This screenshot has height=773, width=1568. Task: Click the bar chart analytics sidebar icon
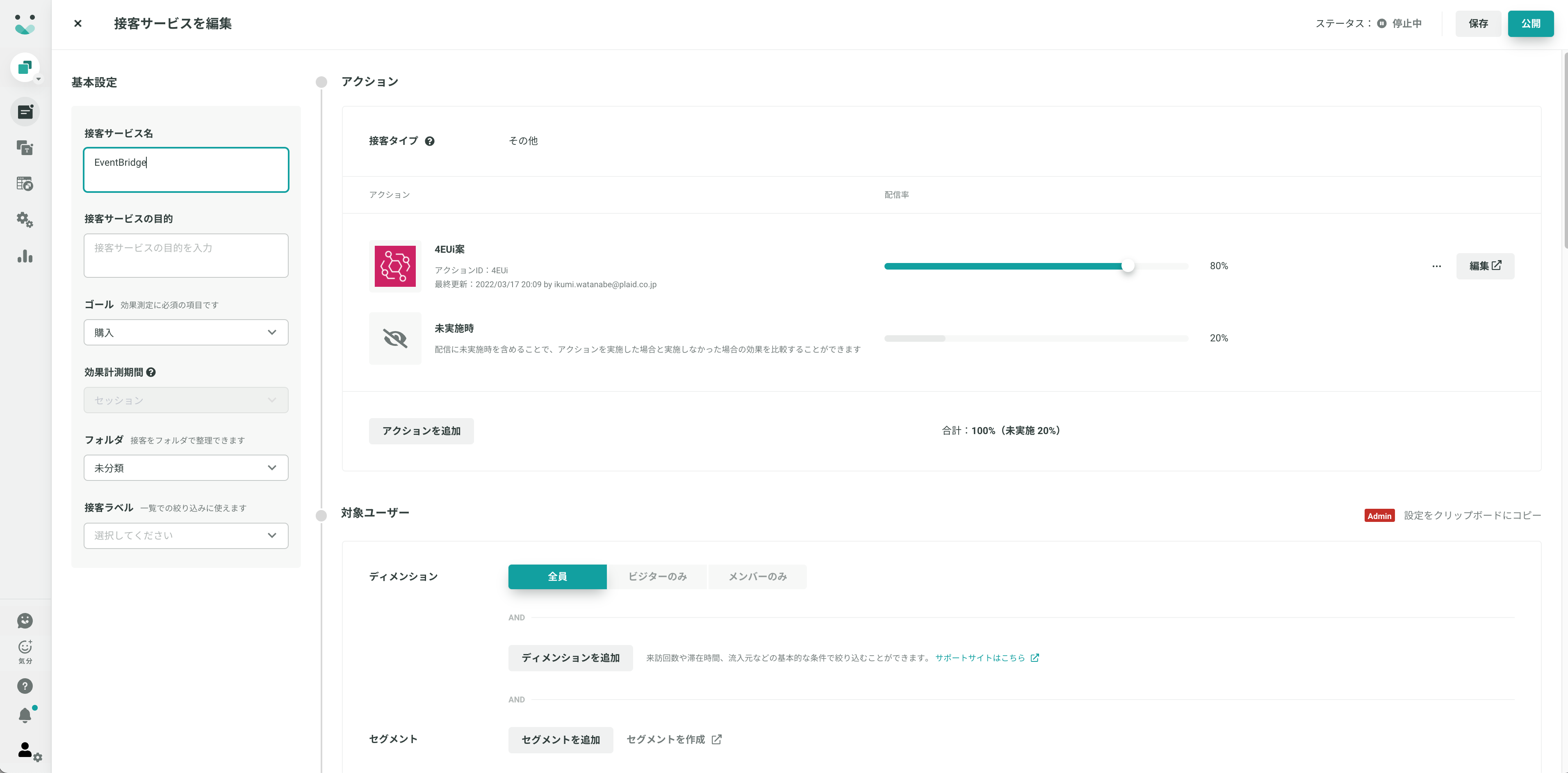[25, 256]
